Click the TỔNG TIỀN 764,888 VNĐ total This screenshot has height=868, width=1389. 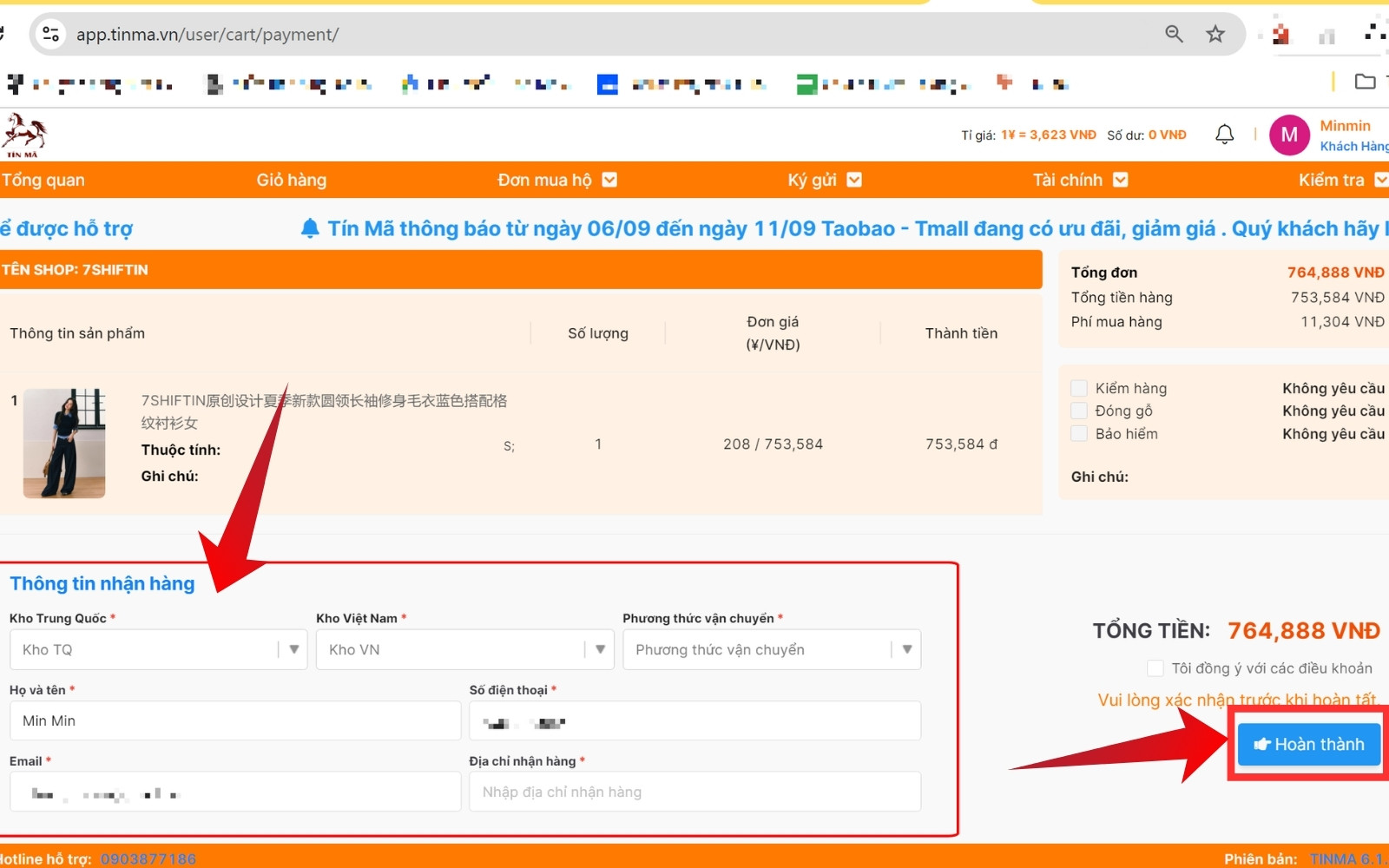tap(1304, 630)
